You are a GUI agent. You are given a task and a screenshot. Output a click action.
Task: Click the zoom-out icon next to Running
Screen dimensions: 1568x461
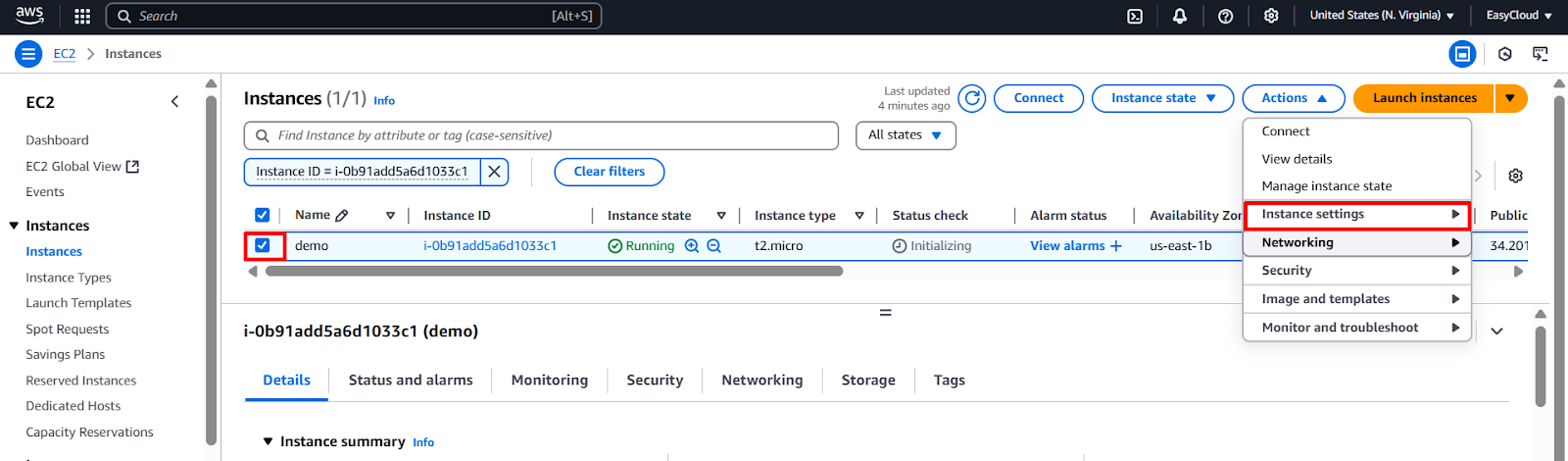point(713,246)
